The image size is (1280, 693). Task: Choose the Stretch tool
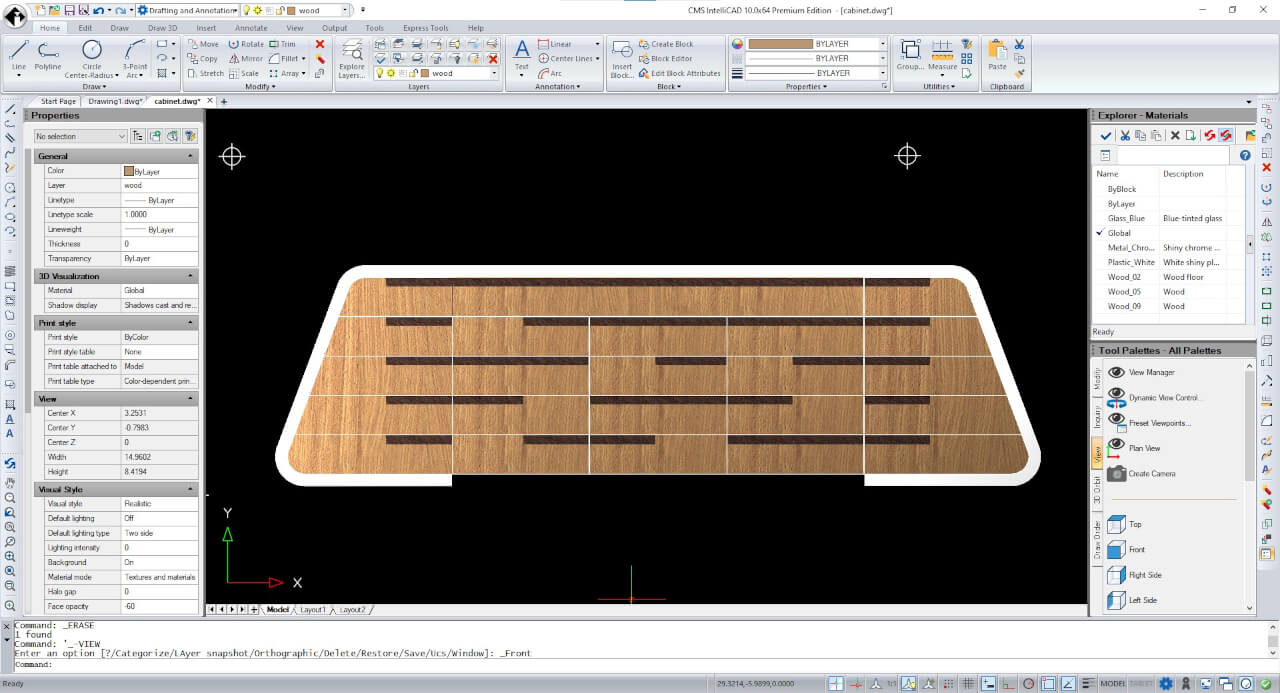coord(205,73)
